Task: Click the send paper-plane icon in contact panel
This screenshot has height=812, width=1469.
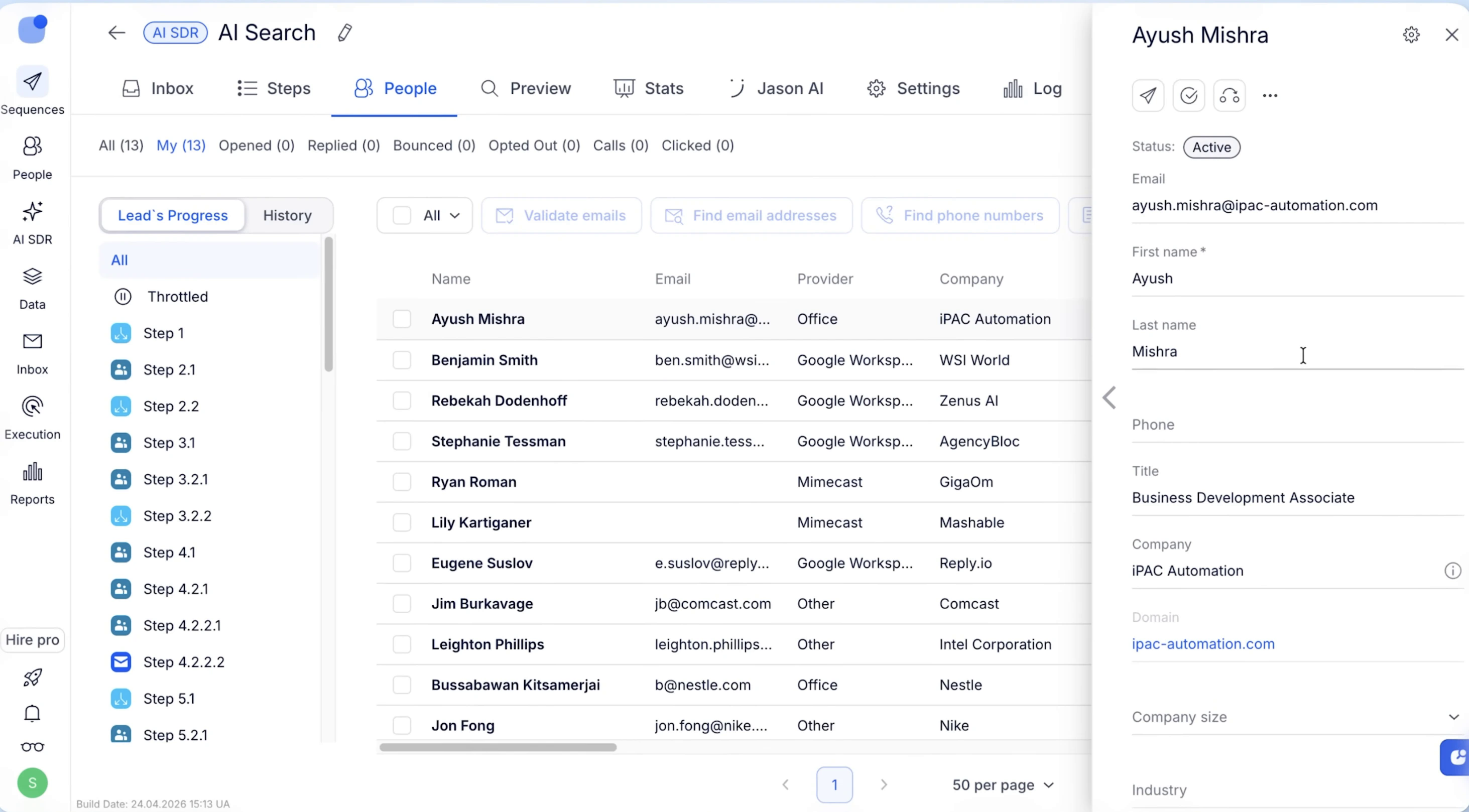Action: coord(1148,95)
